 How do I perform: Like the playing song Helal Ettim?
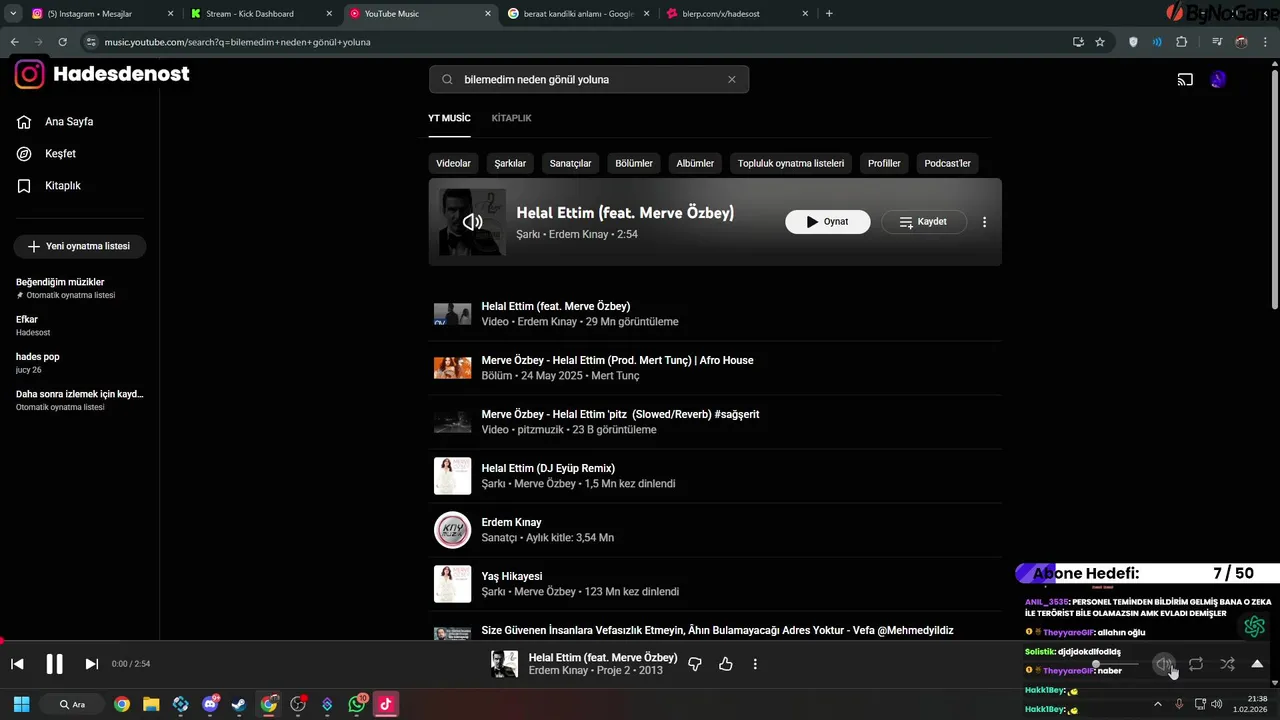726,664
